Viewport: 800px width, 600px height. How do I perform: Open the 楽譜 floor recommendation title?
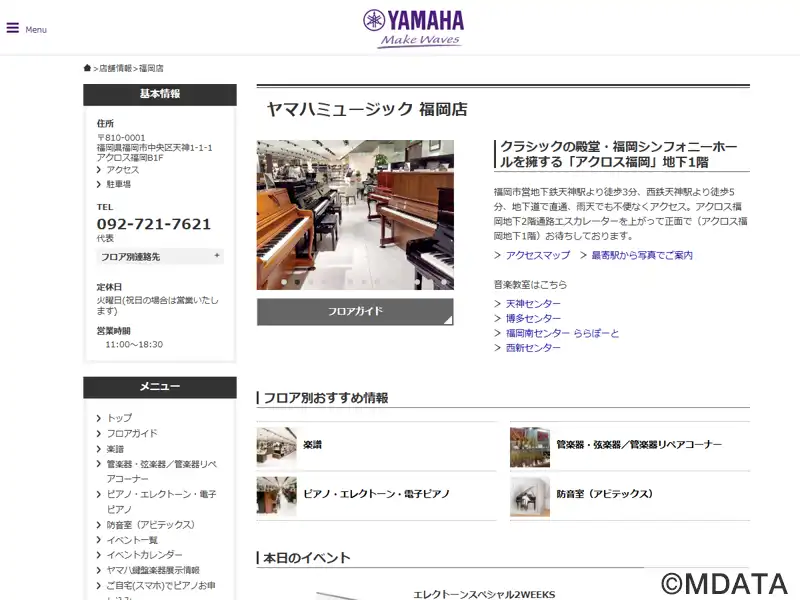[312, 445]
